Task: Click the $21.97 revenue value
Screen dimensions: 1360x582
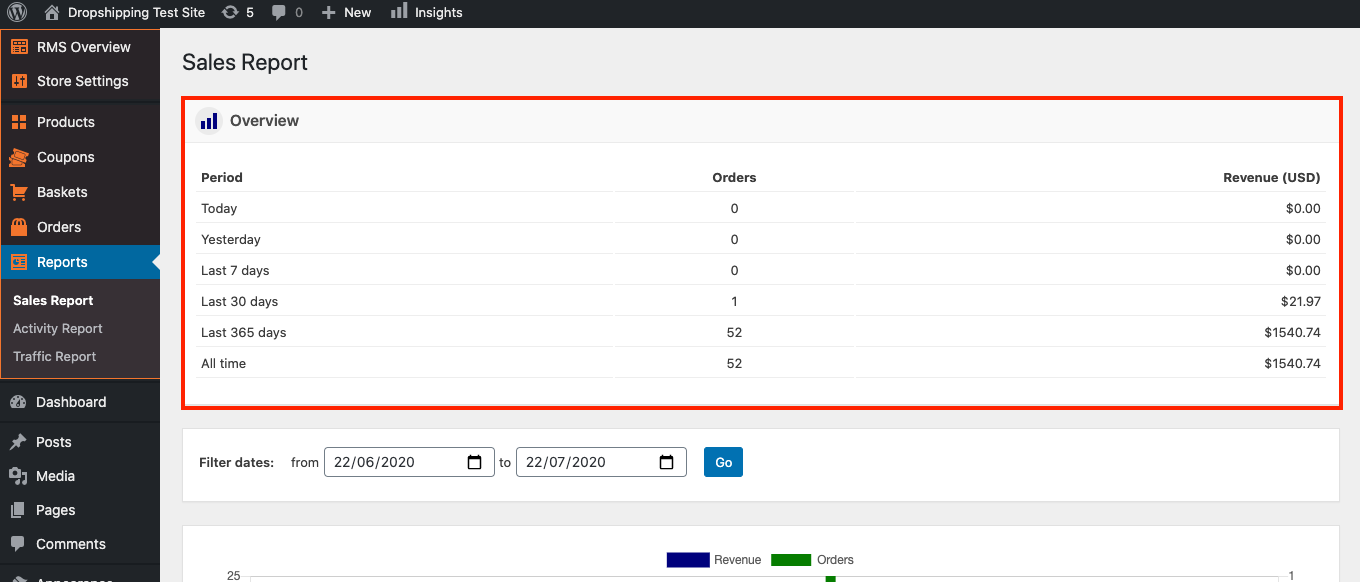Action: [x=1300, y=301]
